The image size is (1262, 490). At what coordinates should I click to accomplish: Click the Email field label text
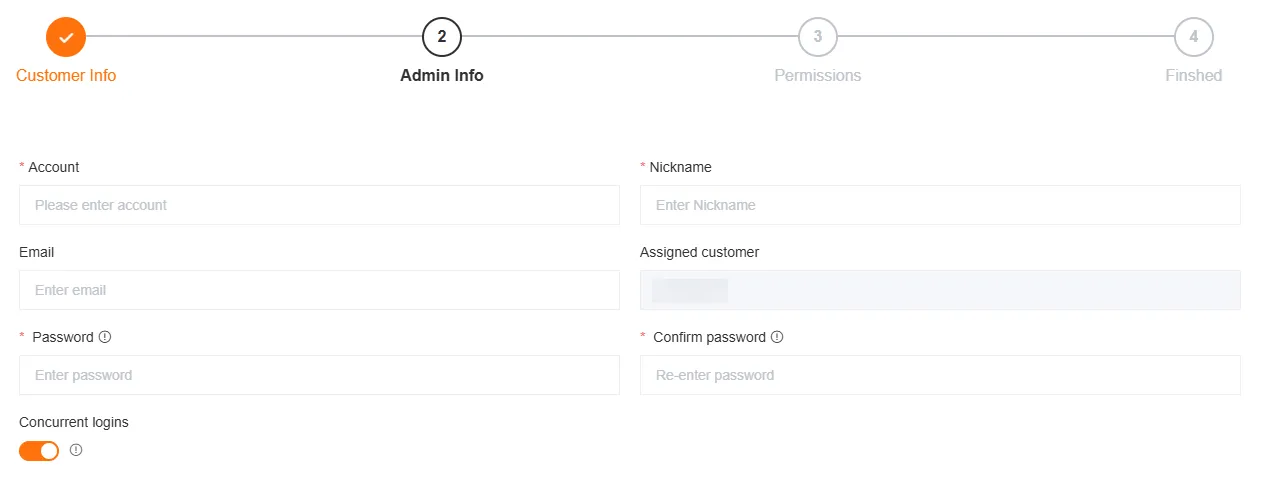pos(37,252)
